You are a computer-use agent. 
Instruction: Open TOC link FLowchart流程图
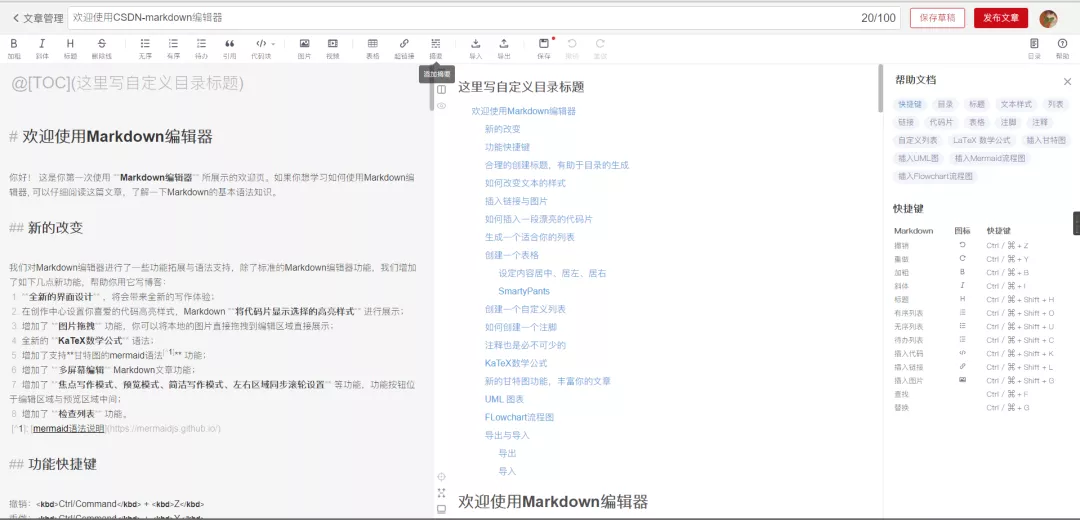(x=519, y=417)
